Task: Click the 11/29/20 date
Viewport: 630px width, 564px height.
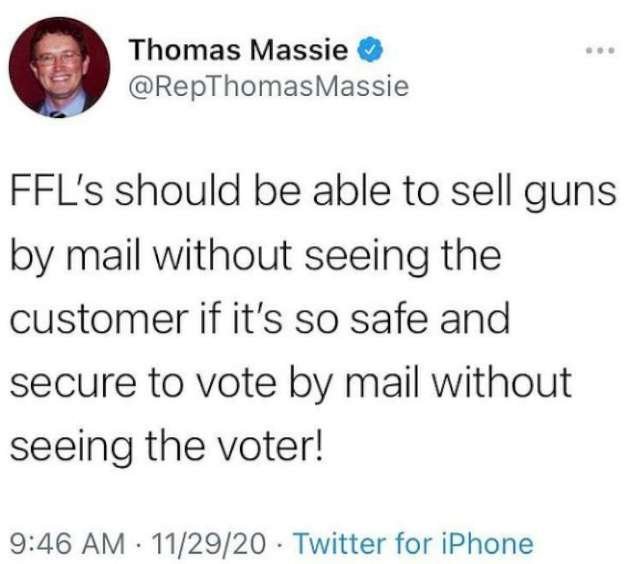Action: (x=210, y=543)
